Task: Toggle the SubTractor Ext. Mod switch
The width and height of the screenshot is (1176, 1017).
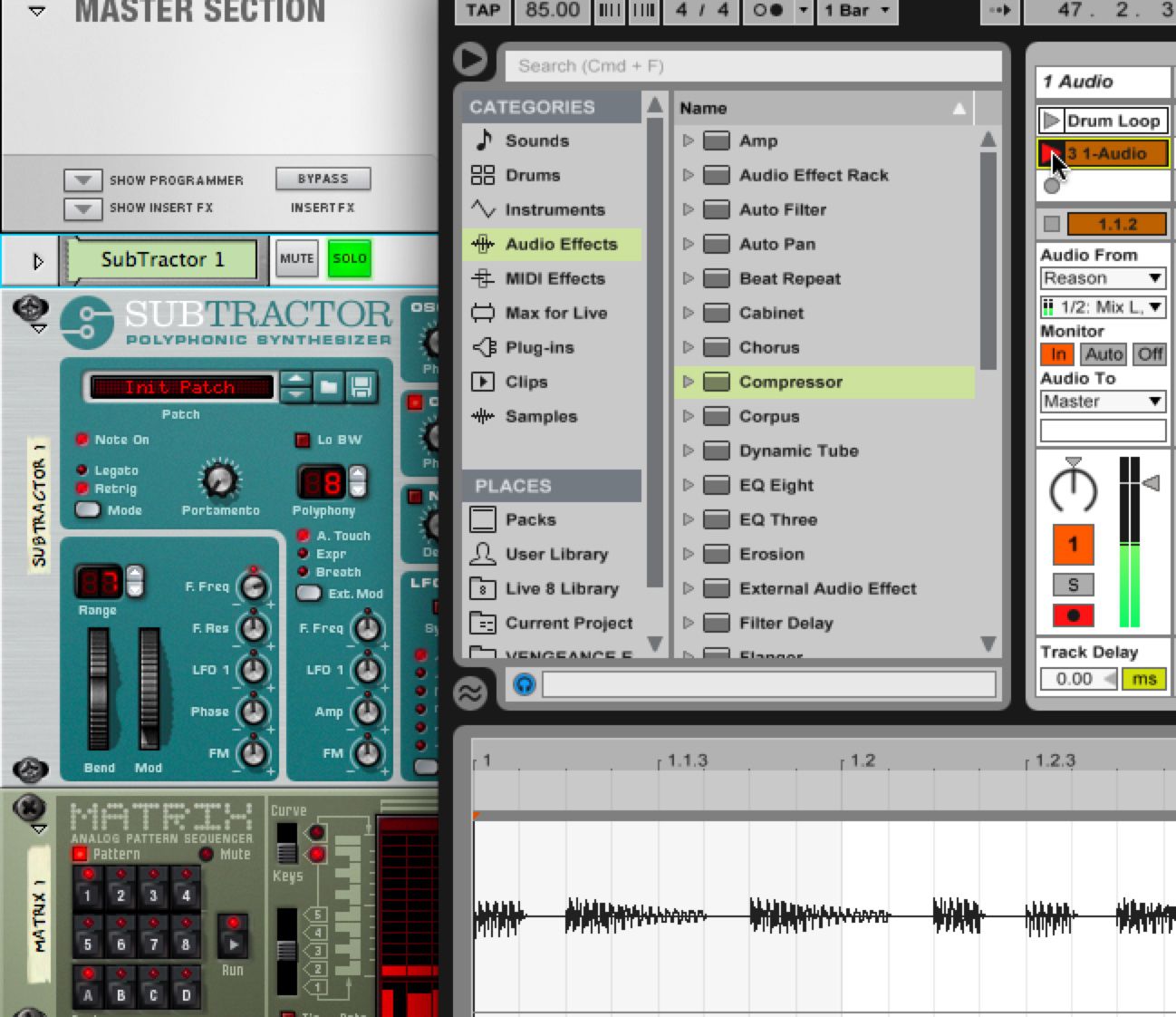Action: click(309, 593)
